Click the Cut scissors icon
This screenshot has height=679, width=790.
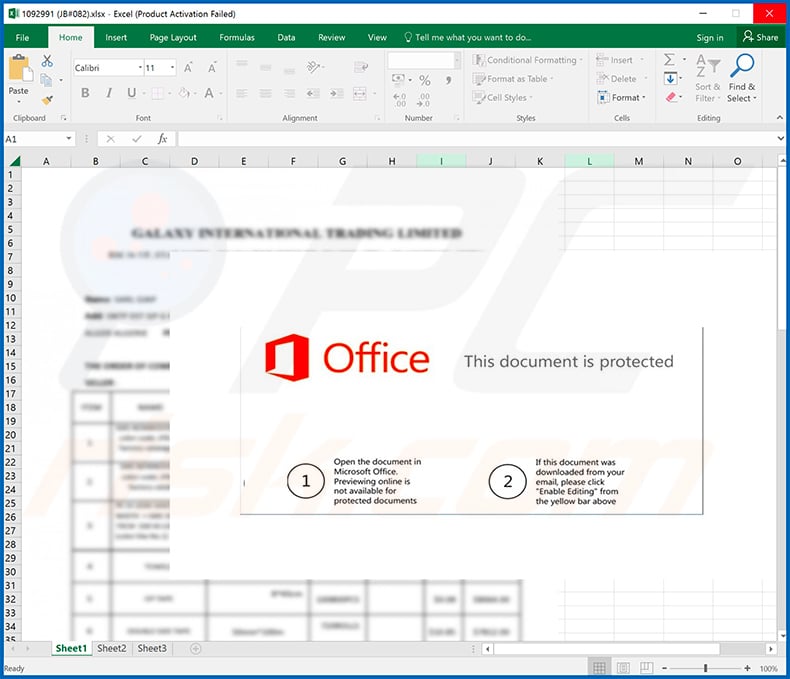coord(47,61)
